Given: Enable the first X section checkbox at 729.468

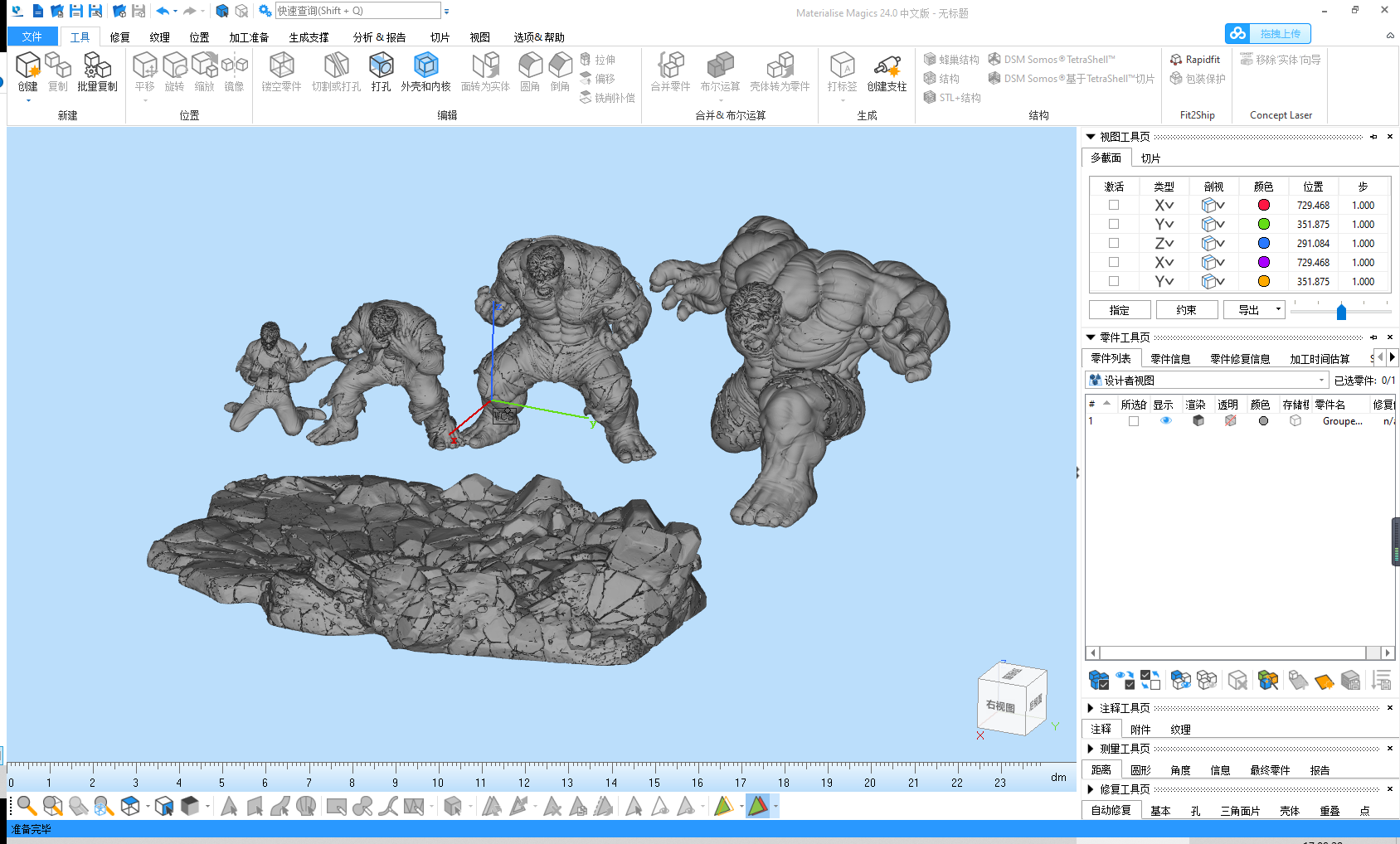Looking at the screenshot, I should [x=1114, y=205].
